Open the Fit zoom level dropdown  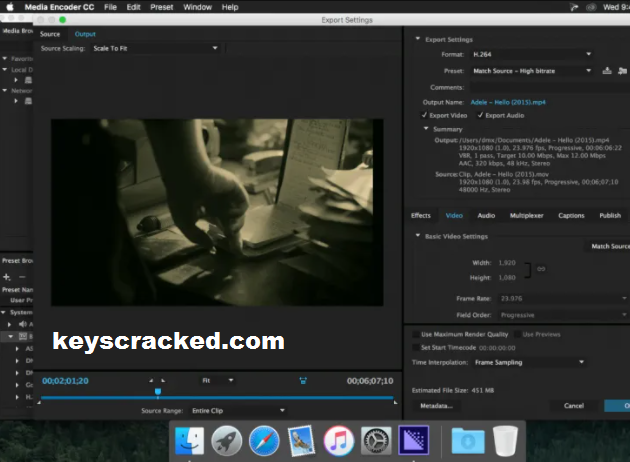tap(217, 380)
